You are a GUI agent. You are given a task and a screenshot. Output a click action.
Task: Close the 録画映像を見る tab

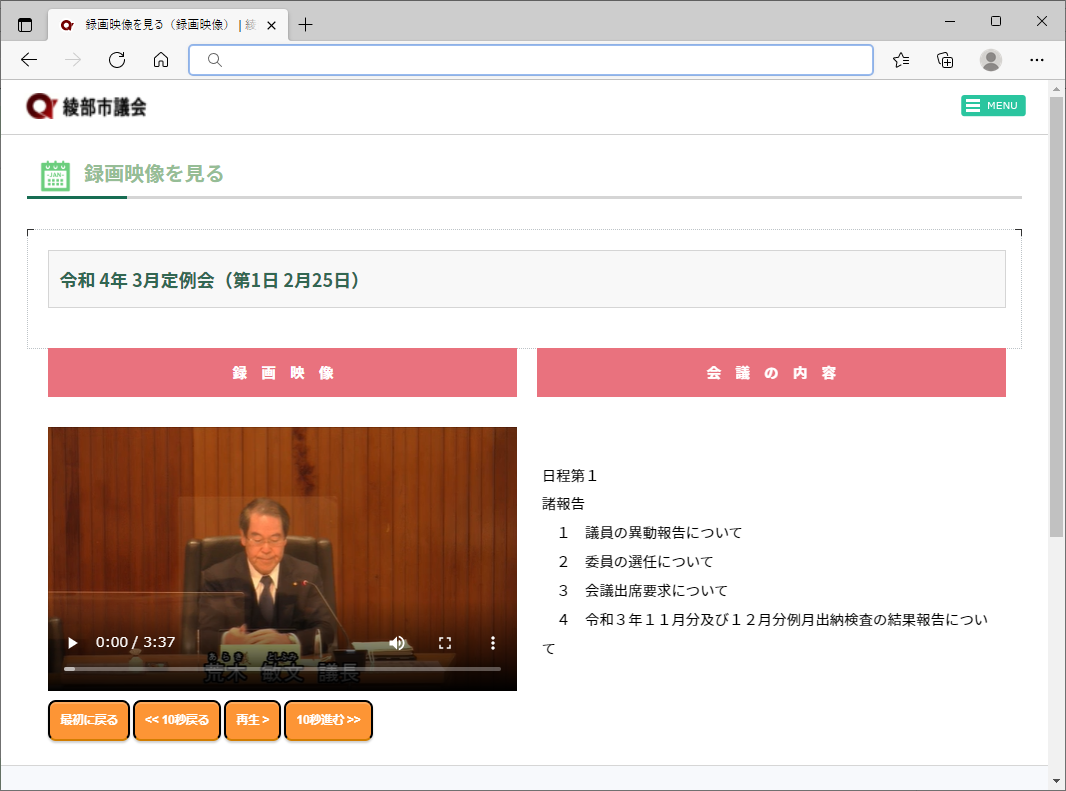271,25
